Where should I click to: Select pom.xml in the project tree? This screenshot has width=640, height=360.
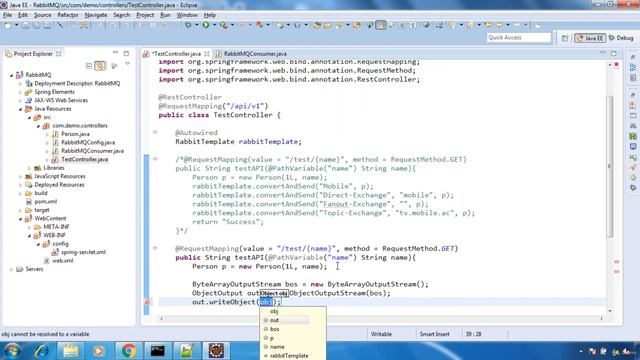coord(45,202)
